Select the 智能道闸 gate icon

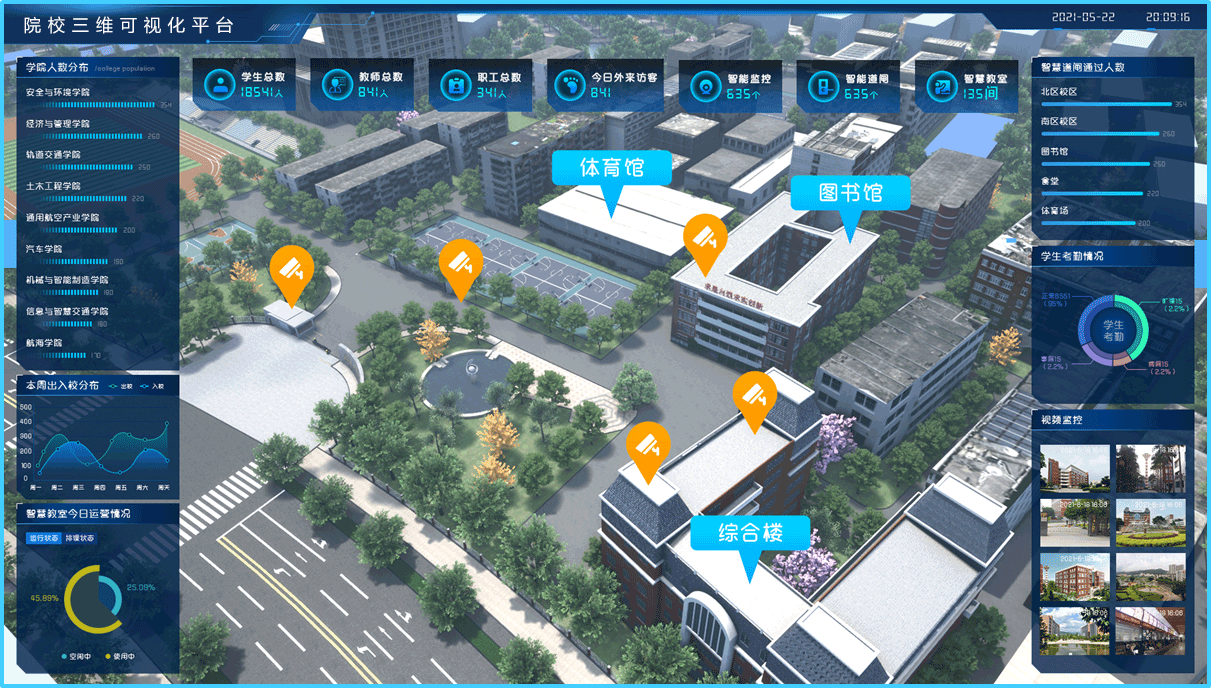pos(823,86)
